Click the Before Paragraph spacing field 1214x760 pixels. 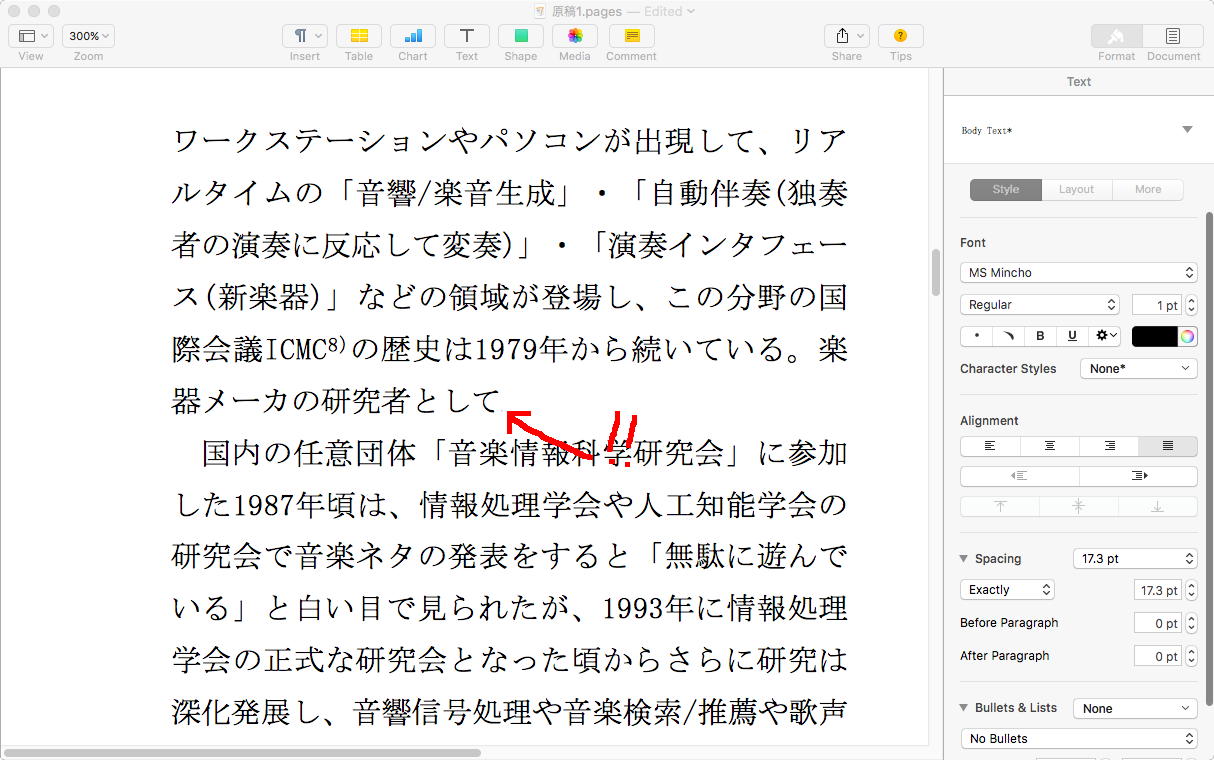1156,623
